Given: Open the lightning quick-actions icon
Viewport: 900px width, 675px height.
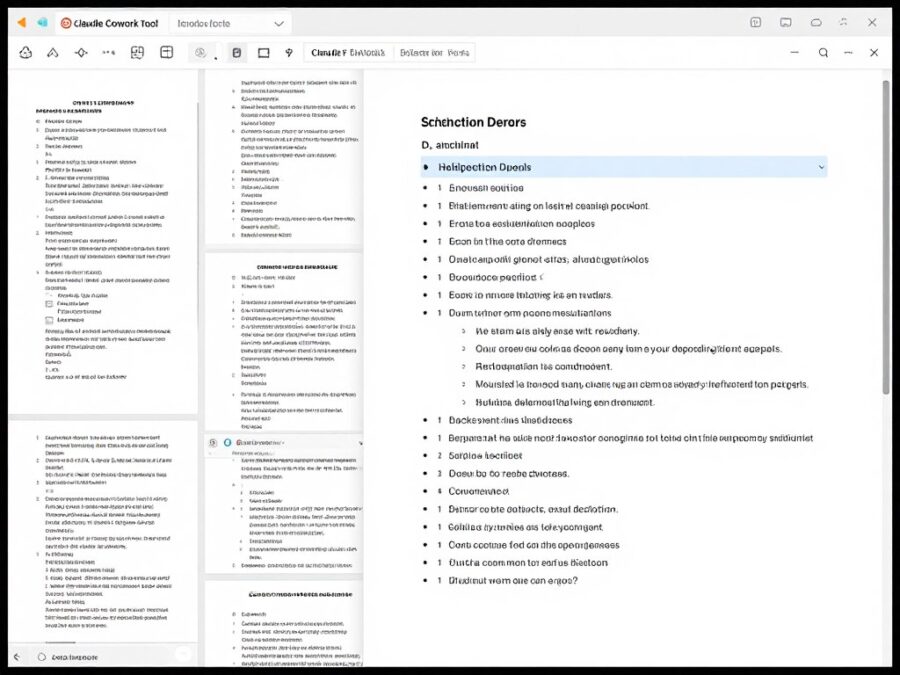Looking at the screenshot, I should tap(288, 52).
